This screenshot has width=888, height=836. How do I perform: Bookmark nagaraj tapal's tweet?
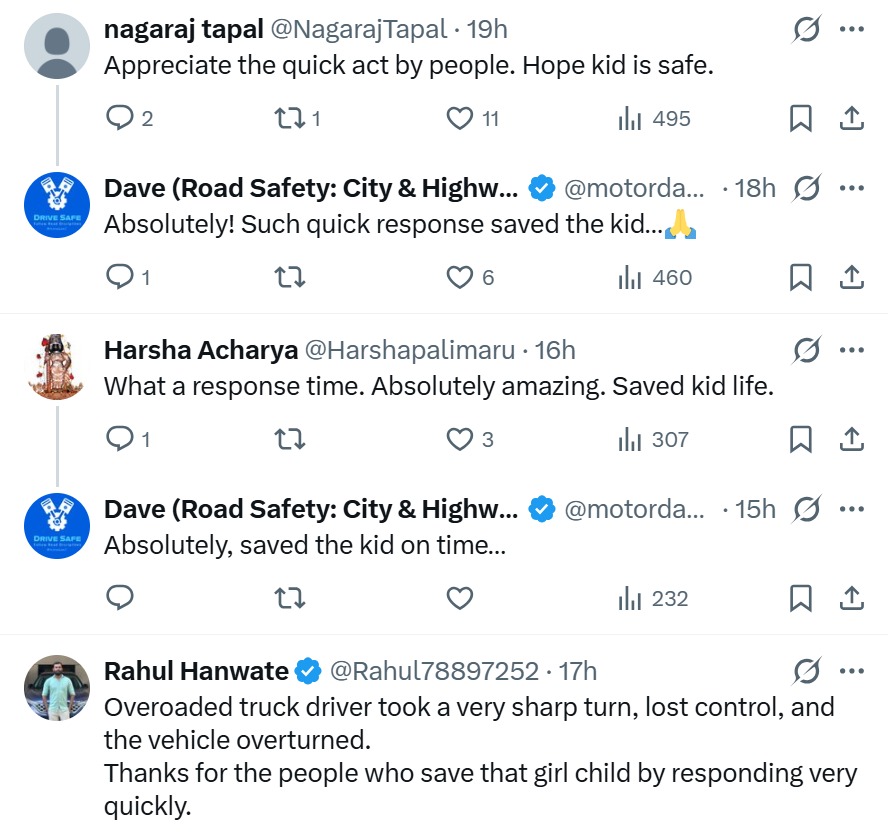click(x=800, y=119)
